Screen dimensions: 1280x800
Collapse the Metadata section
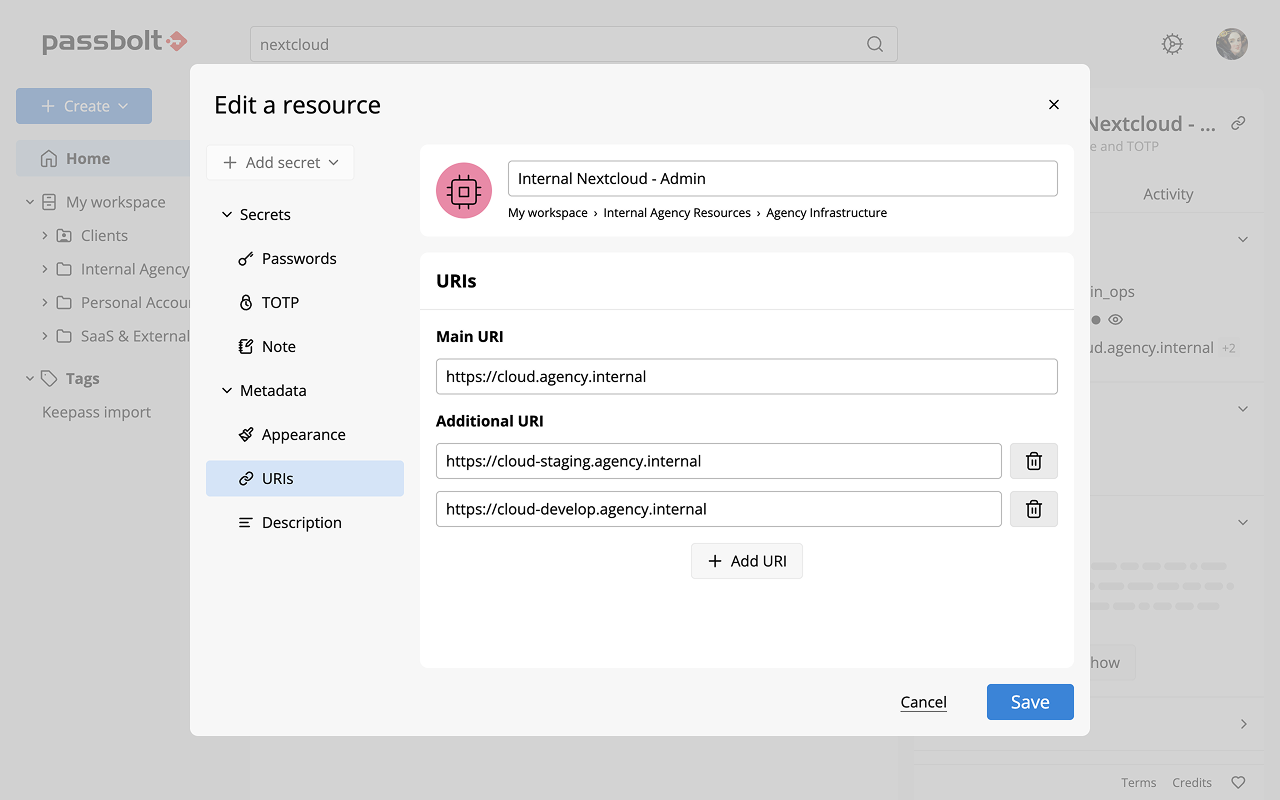click(227, 391)
